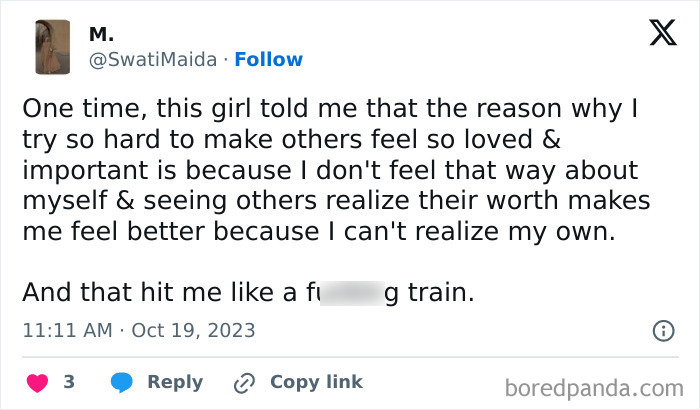The image size is (700, 410).
Task: Click the reply speech bubble icon
Action: tap(121, 382)
